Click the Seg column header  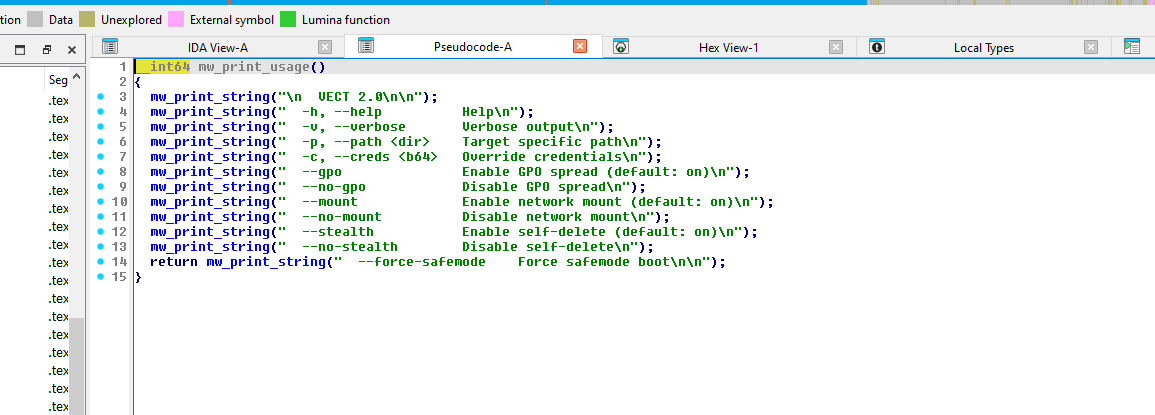[x=58, y=79]
